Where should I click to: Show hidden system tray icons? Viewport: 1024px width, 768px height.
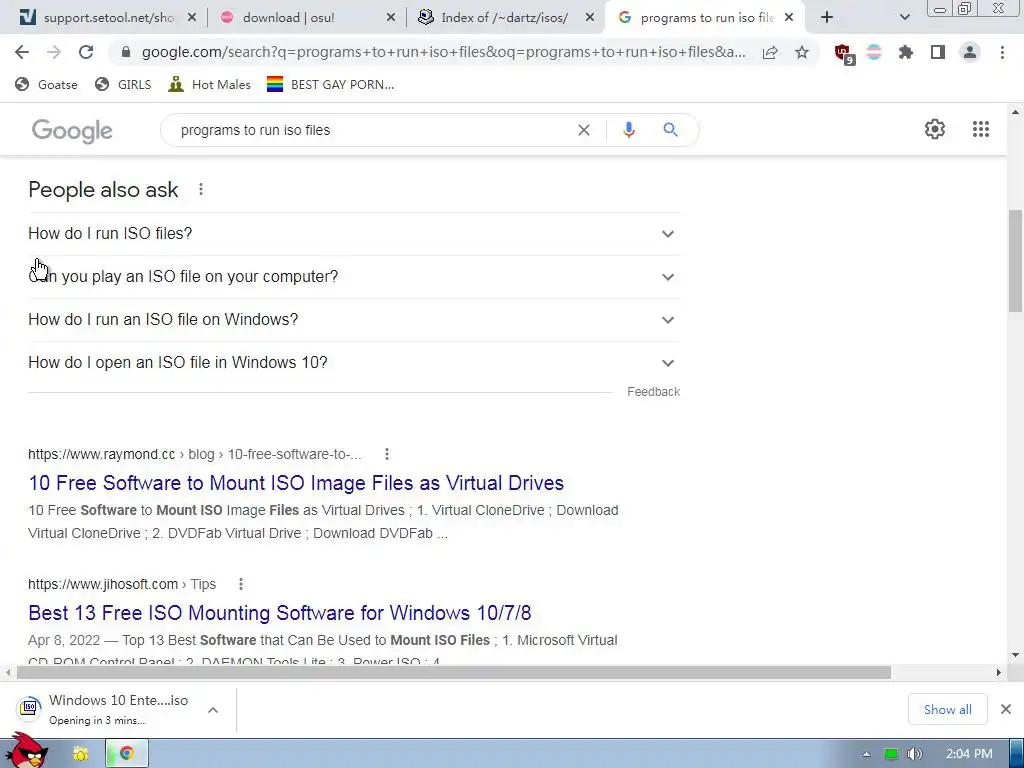[x=866, y=754]
